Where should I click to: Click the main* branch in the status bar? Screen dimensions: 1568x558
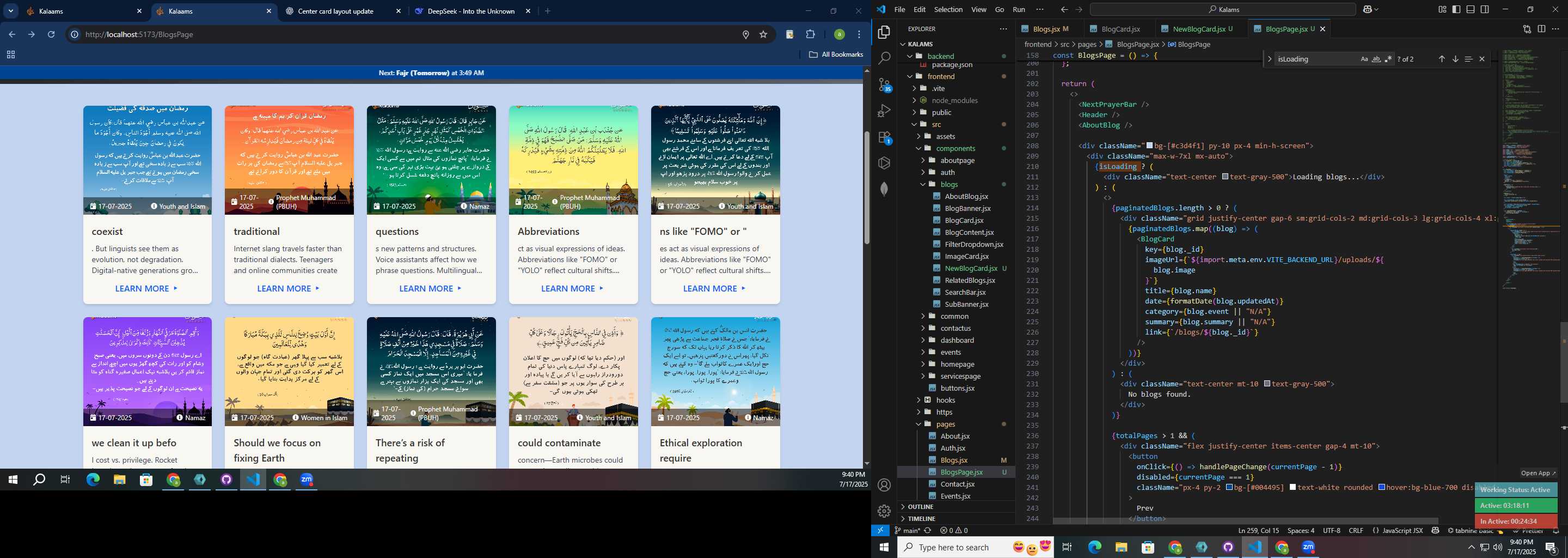(x=908, y=531)
